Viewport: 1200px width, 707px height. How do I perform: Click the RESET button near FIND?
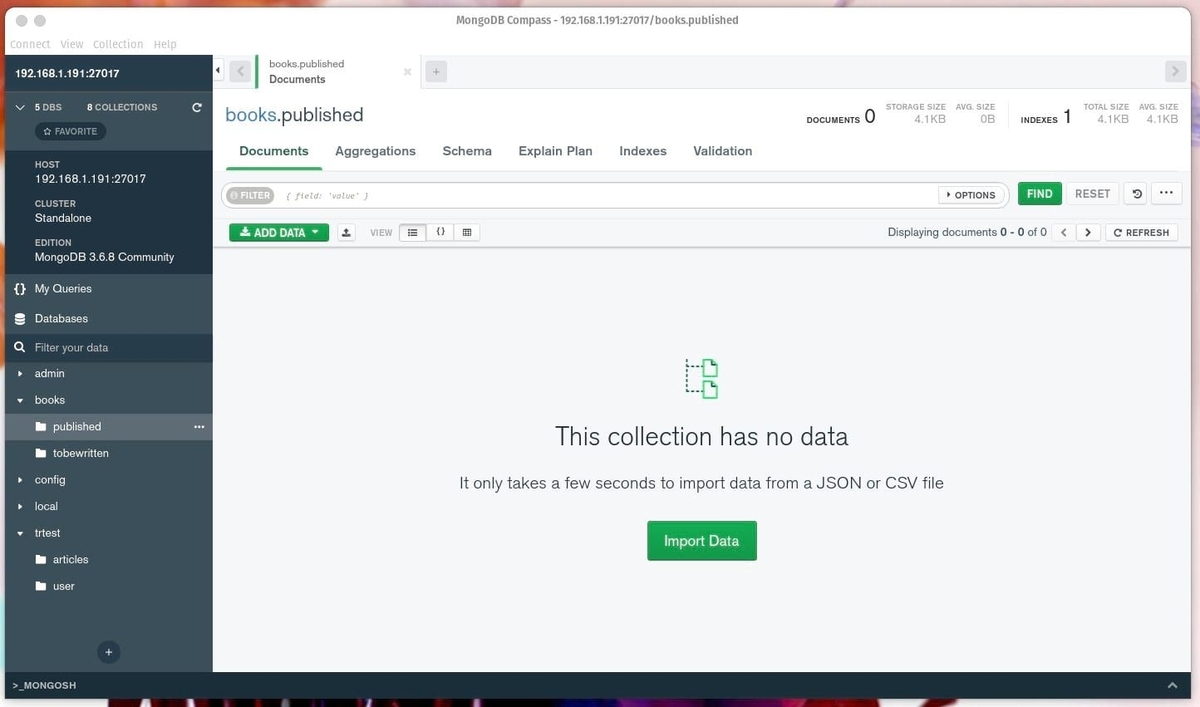[x=1092, y=193]
